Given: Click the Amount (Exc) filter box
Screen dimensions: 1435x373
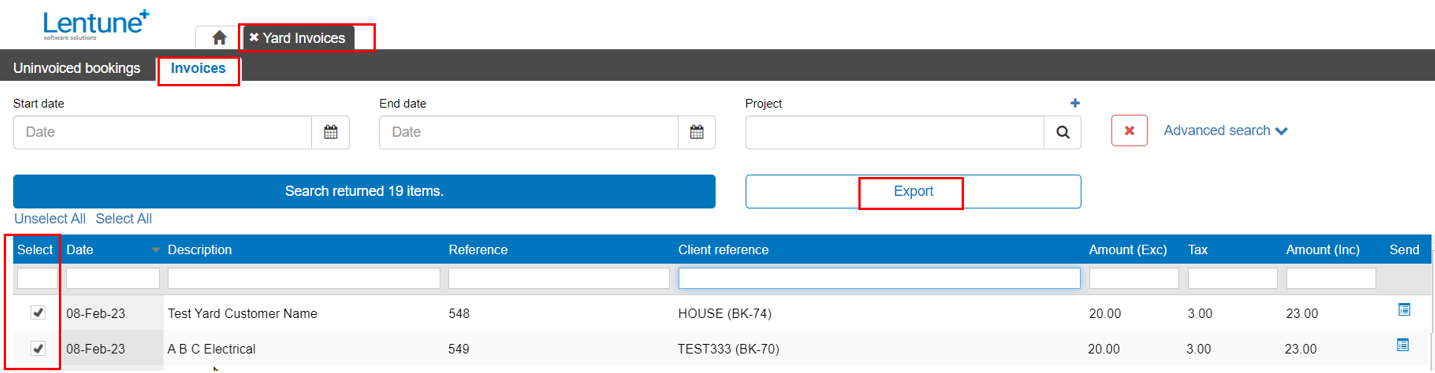Looking at the screenshot, I should (x=1135, y=278).
